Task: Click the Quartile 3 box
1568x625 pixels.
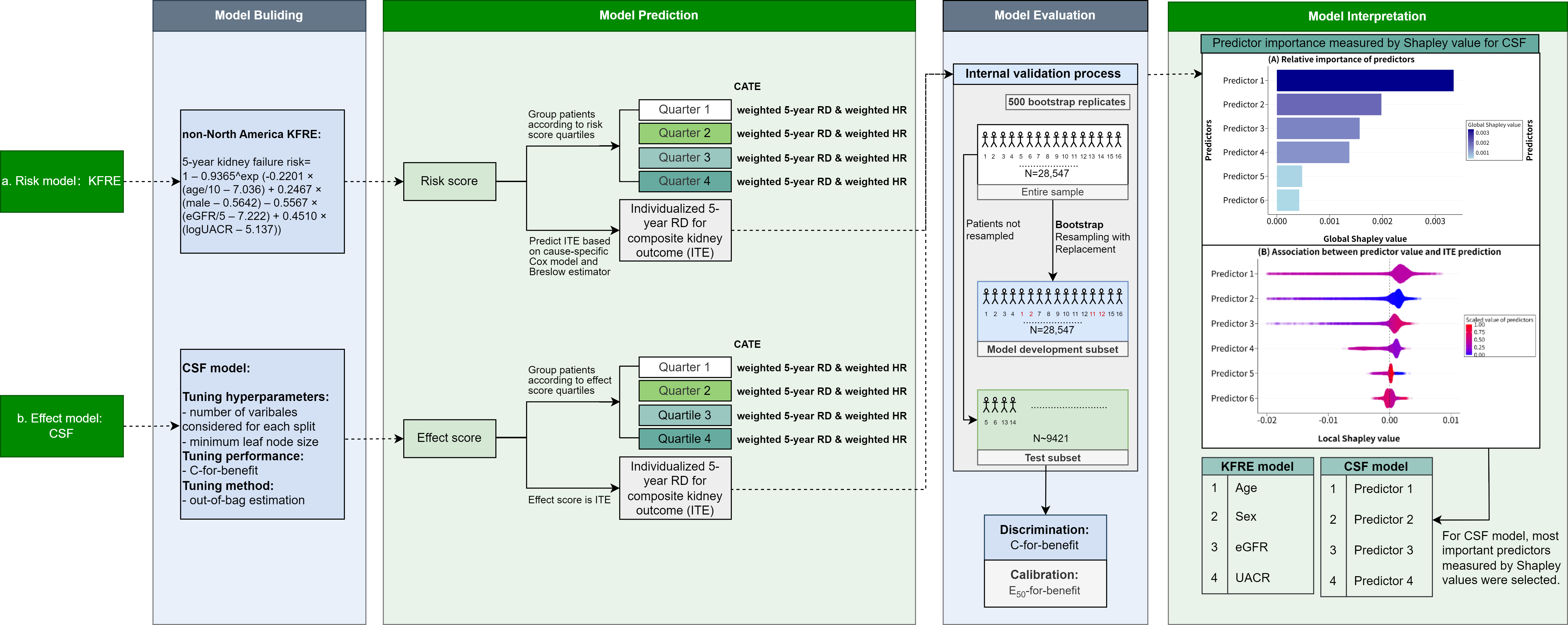Action: 685,415
